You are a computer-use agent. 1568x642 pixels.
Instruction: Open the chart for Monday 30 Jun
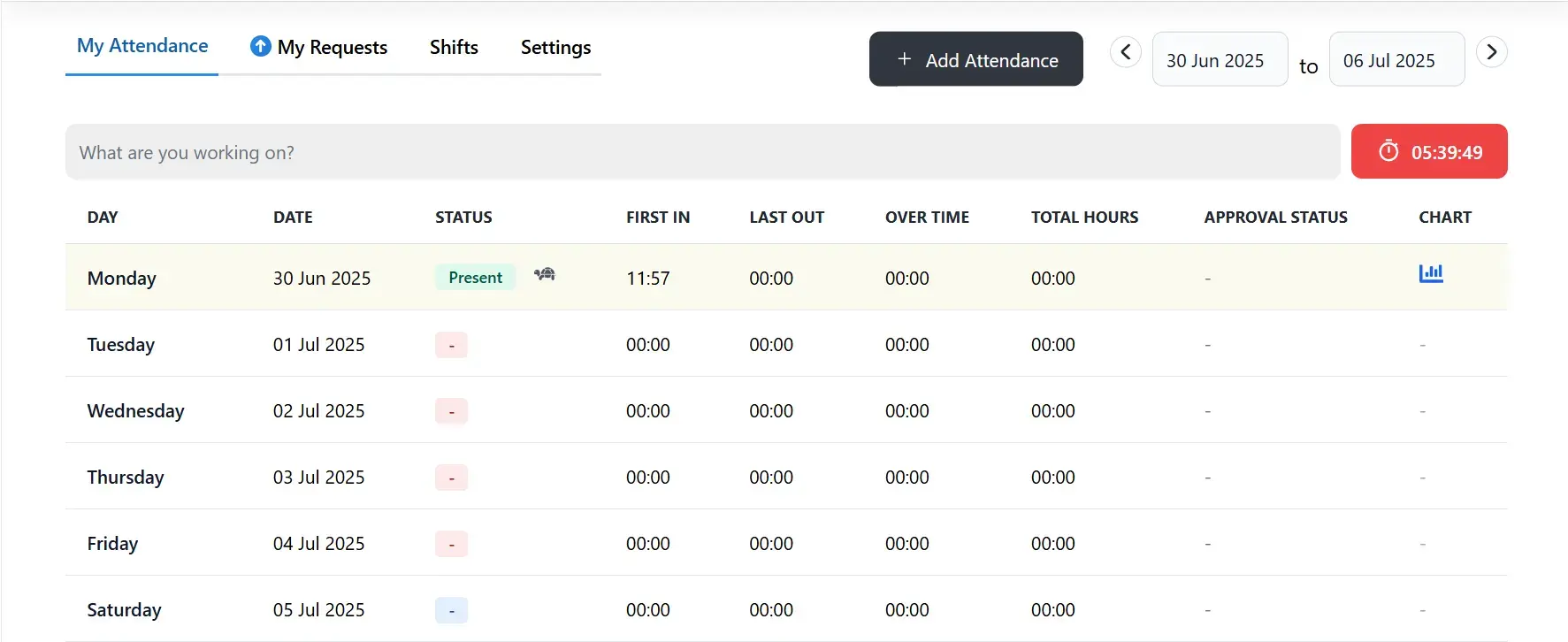tap(1431, 273)
